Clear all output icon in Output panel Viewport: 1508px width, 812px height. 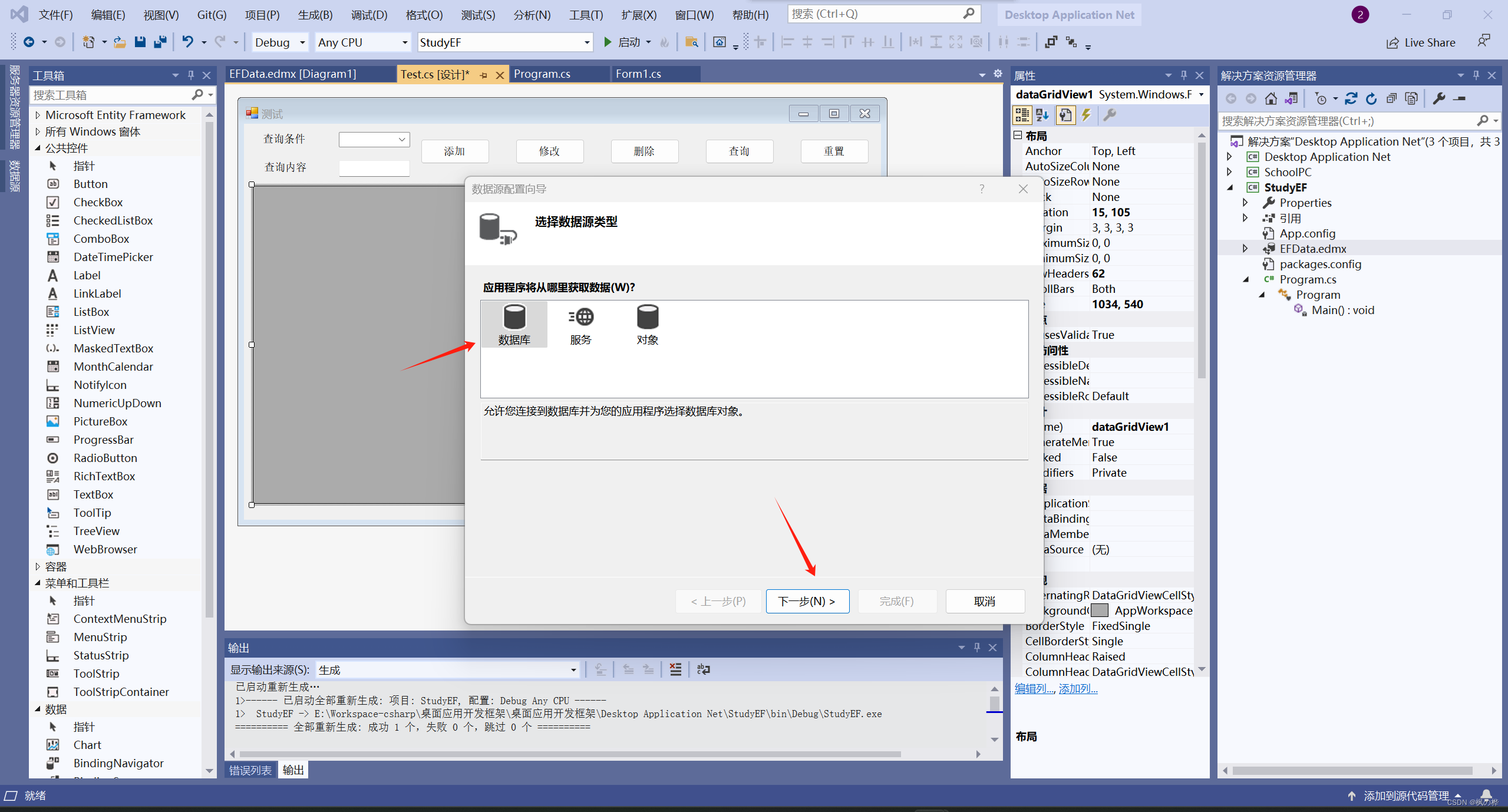(x=675, y=669)
